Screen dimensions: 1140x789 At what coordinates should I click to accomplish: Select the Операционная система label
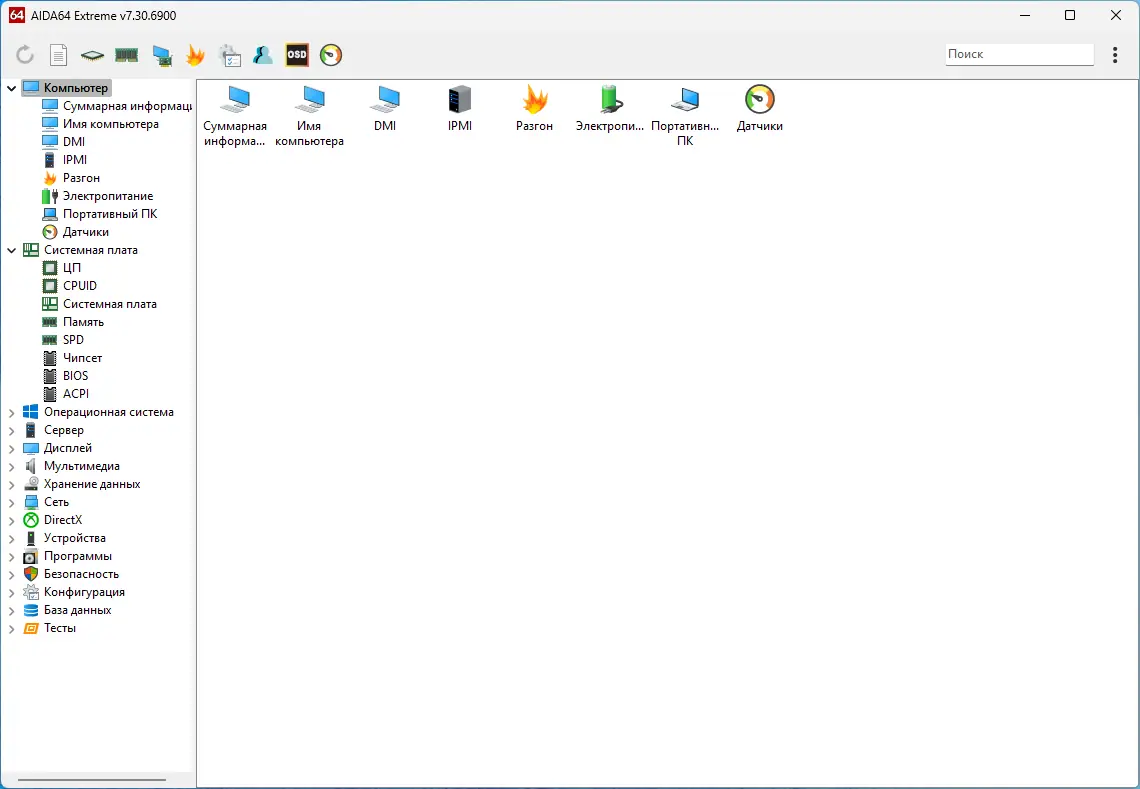click(109, 412)
